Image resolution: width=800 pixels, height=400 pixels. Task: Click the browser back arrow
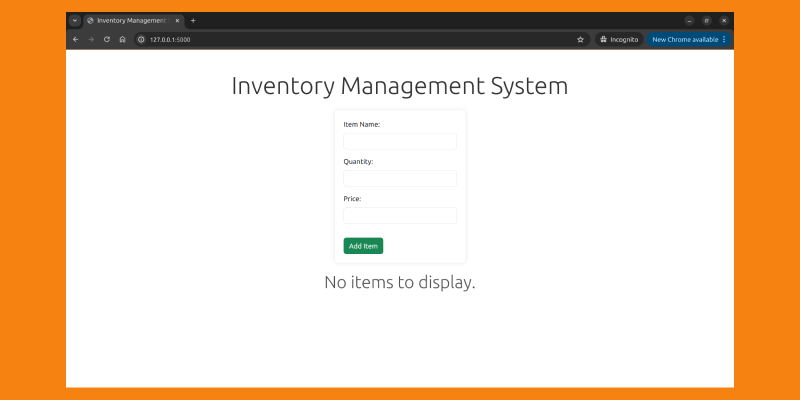point(76,39)
